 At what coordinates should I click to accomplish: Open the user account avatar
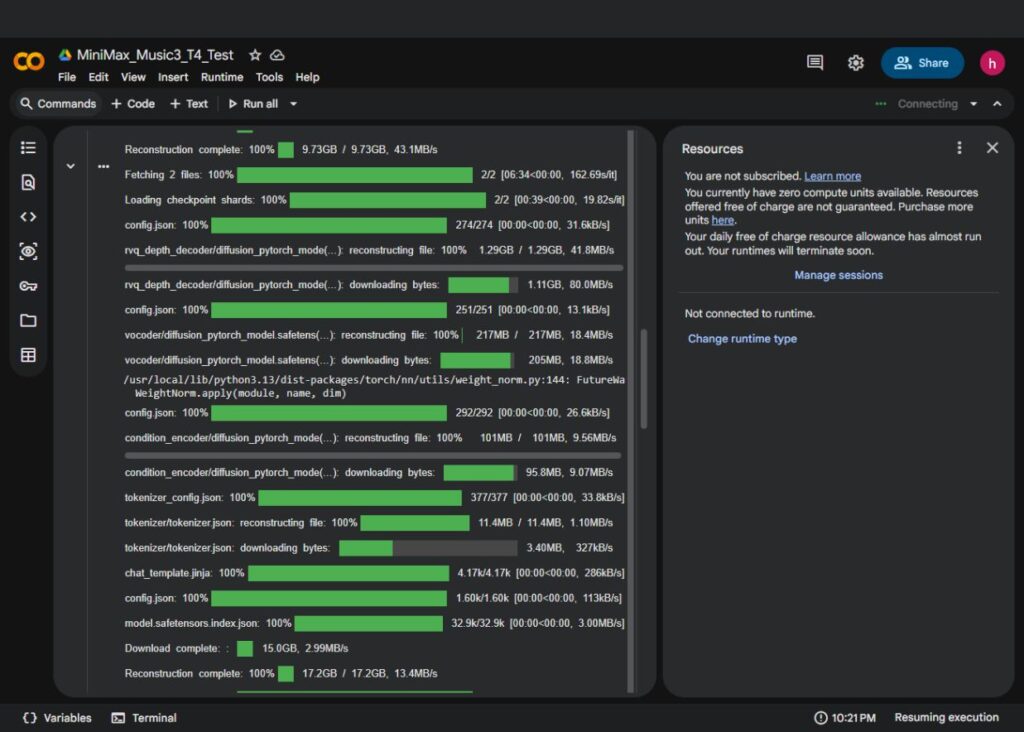992,63
